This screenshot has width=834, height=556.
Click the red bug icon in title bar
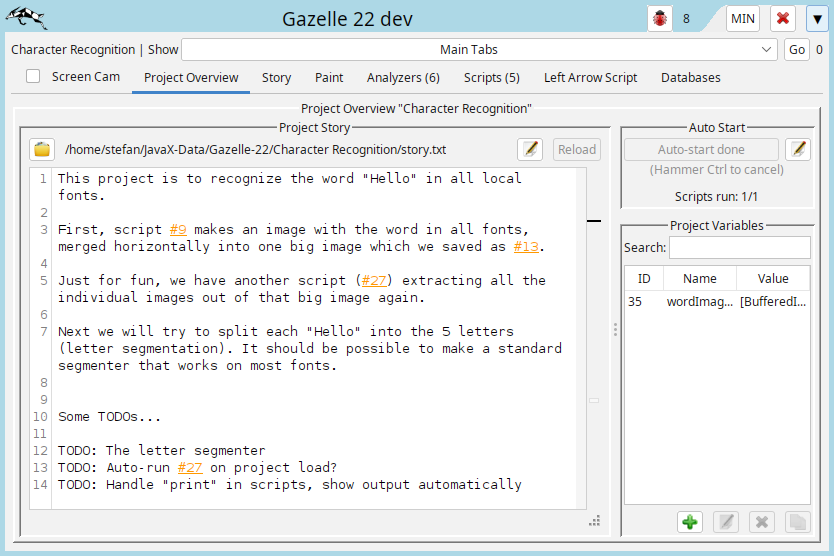click(x=659, y=19)
